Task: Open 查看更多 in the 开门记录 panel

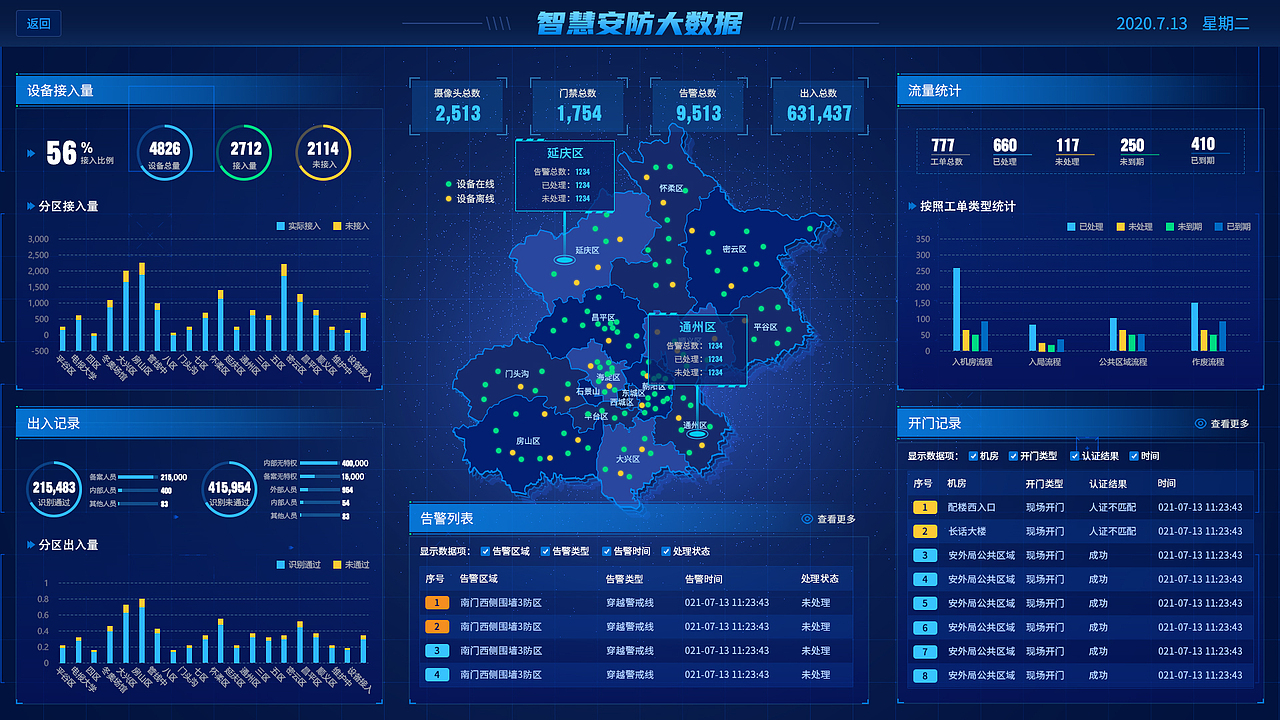Action: pos(1230,424)
